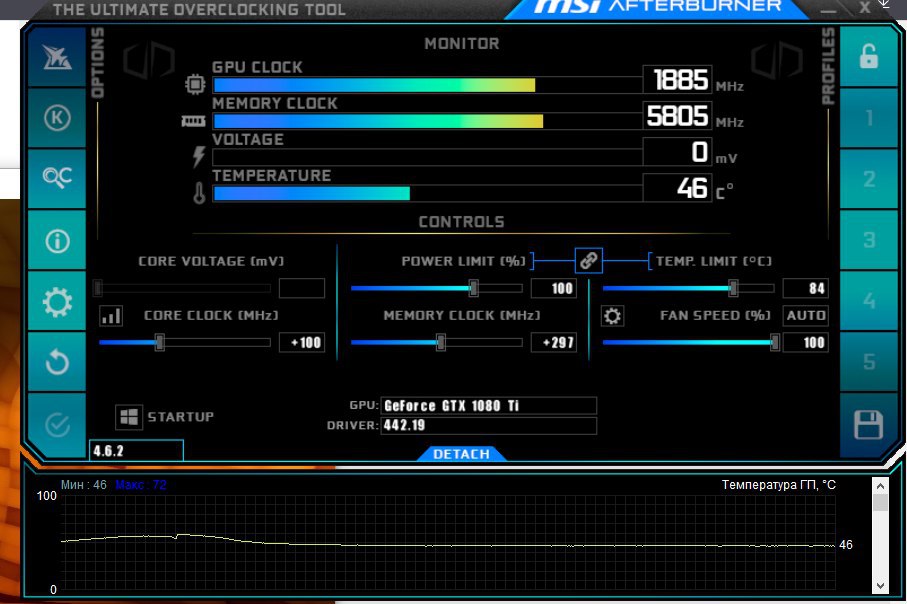Click the lightning bolt voltage icon
The height and width of the screenshot is (604, 907).
pyautogui.click(x=198, y=156)
